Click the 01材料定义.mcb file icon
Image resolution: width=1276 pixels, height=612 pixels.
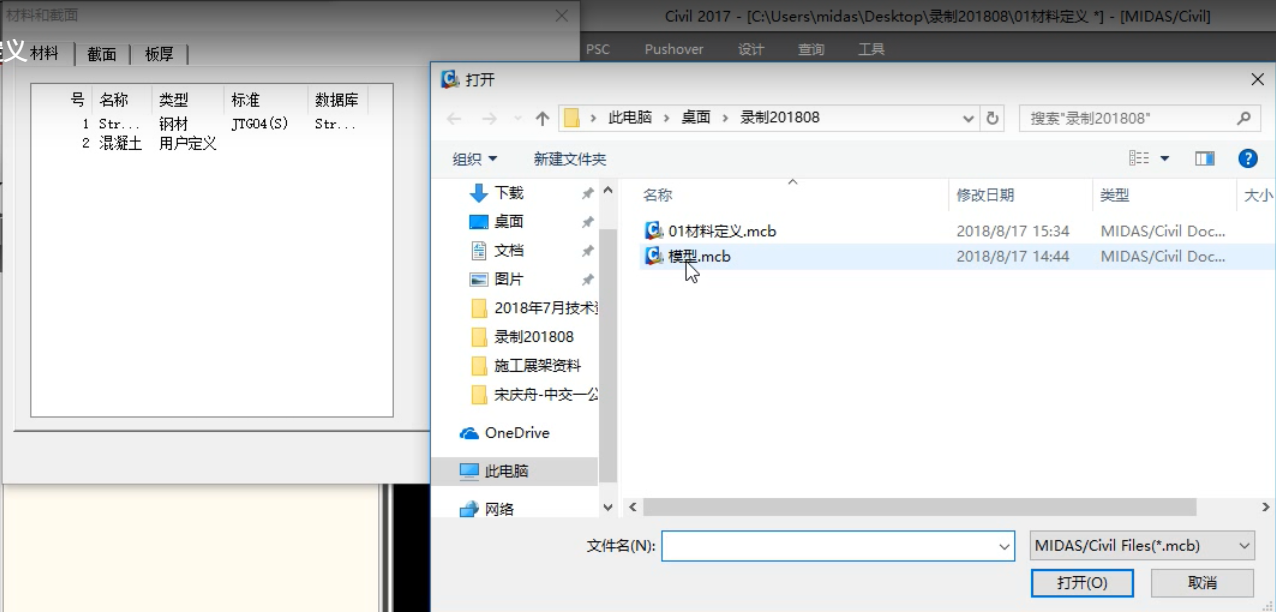pos(654,231)
